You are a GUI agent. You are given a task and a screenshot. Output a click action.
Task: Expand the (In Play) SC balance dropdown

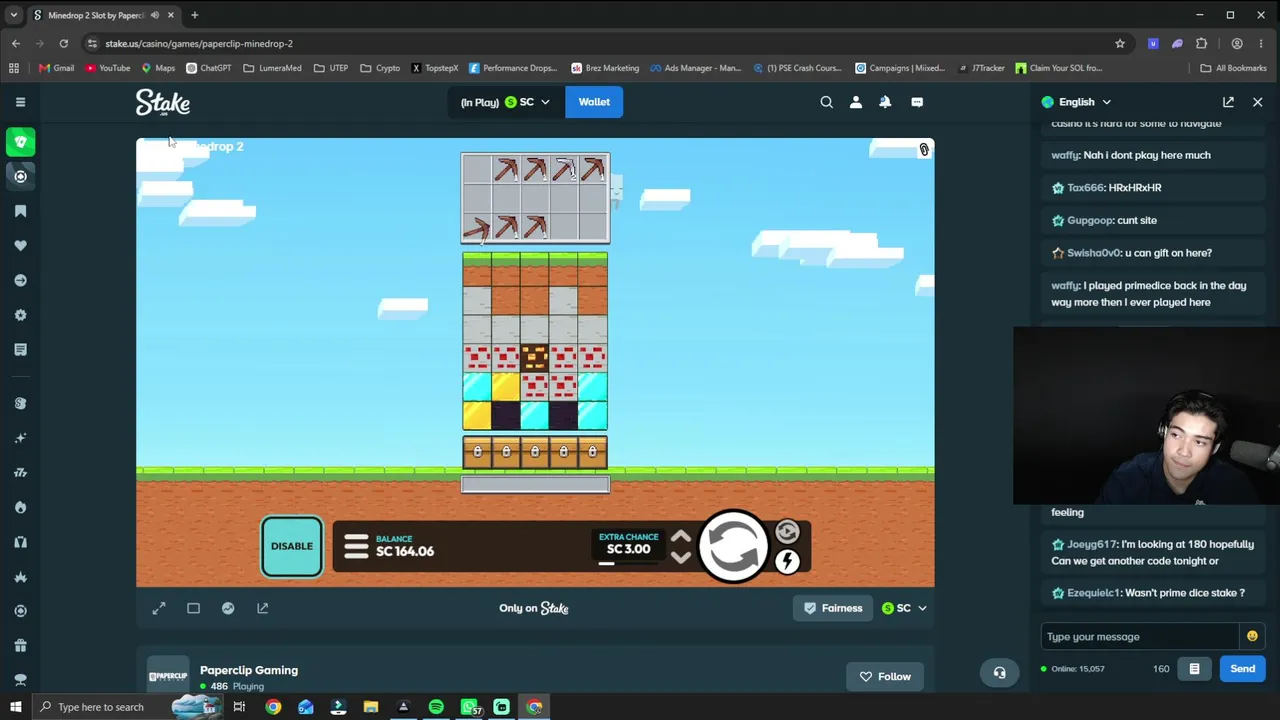tap(505, 102)
